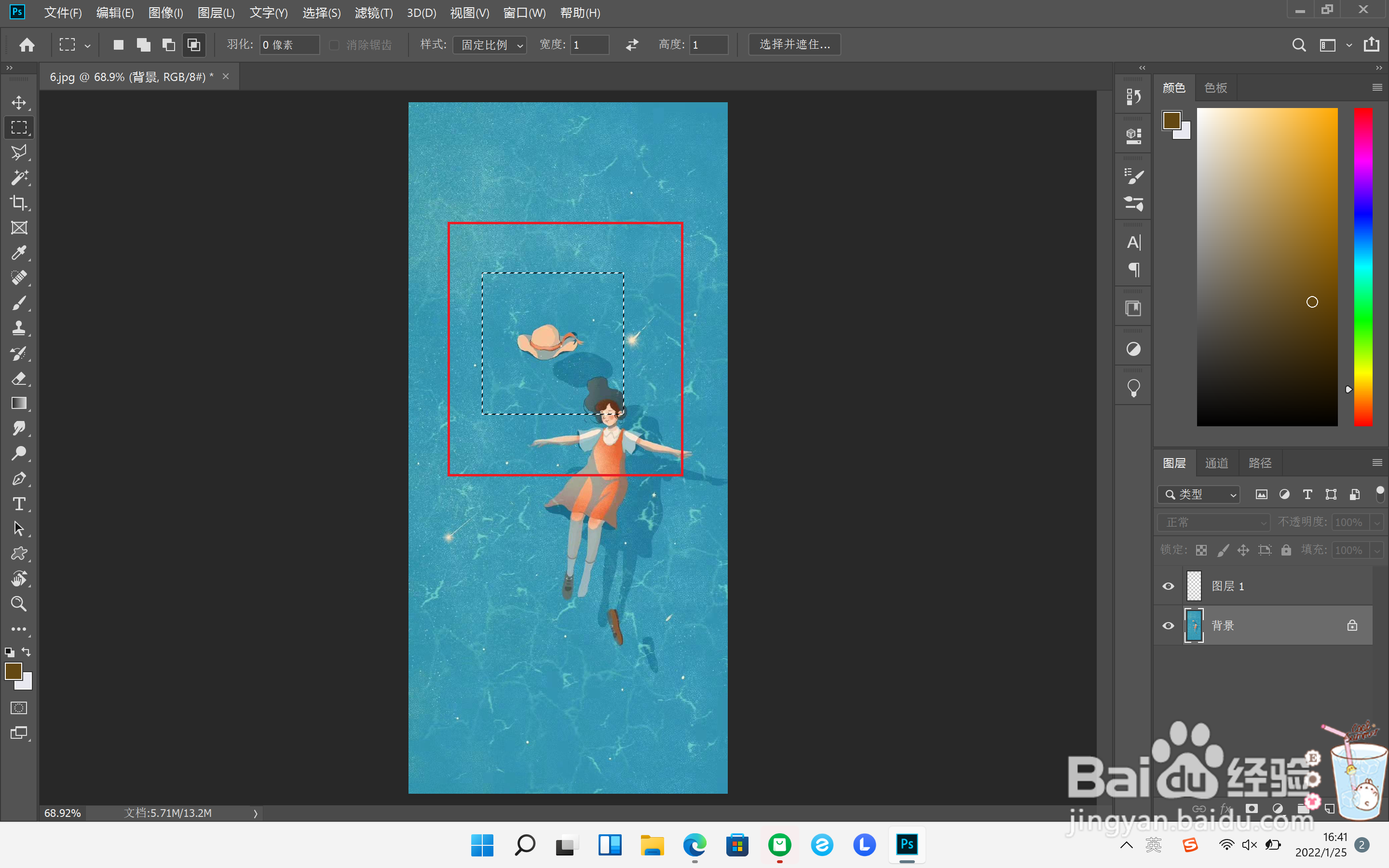The image size is (1389, 868).
Task: Select the Horizontal Type tool
Action: coord(19,504)
